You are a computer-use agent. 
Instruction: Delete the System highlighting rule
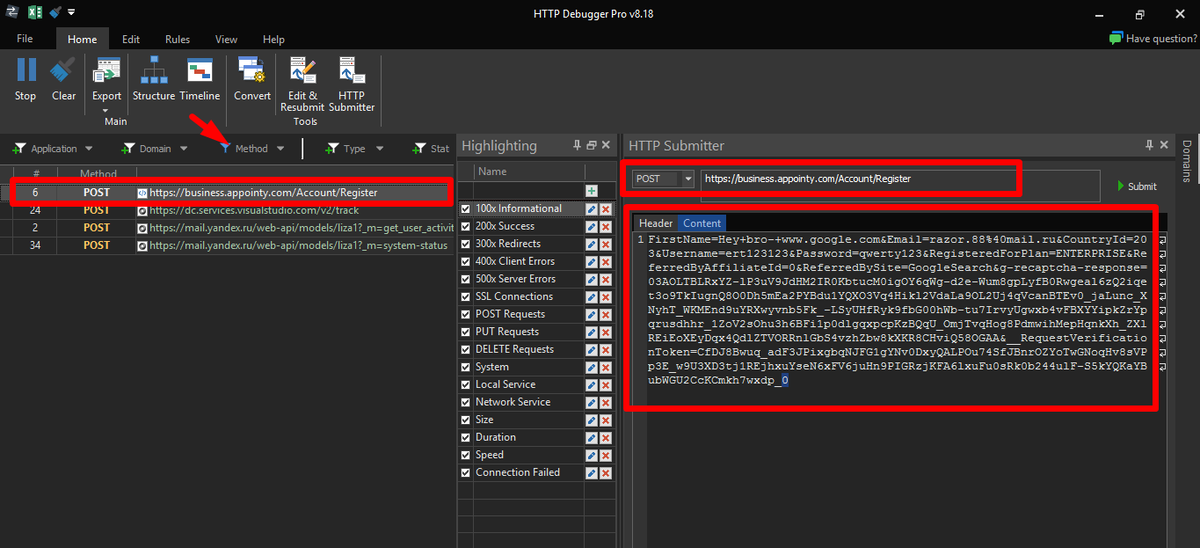point(606,367)
